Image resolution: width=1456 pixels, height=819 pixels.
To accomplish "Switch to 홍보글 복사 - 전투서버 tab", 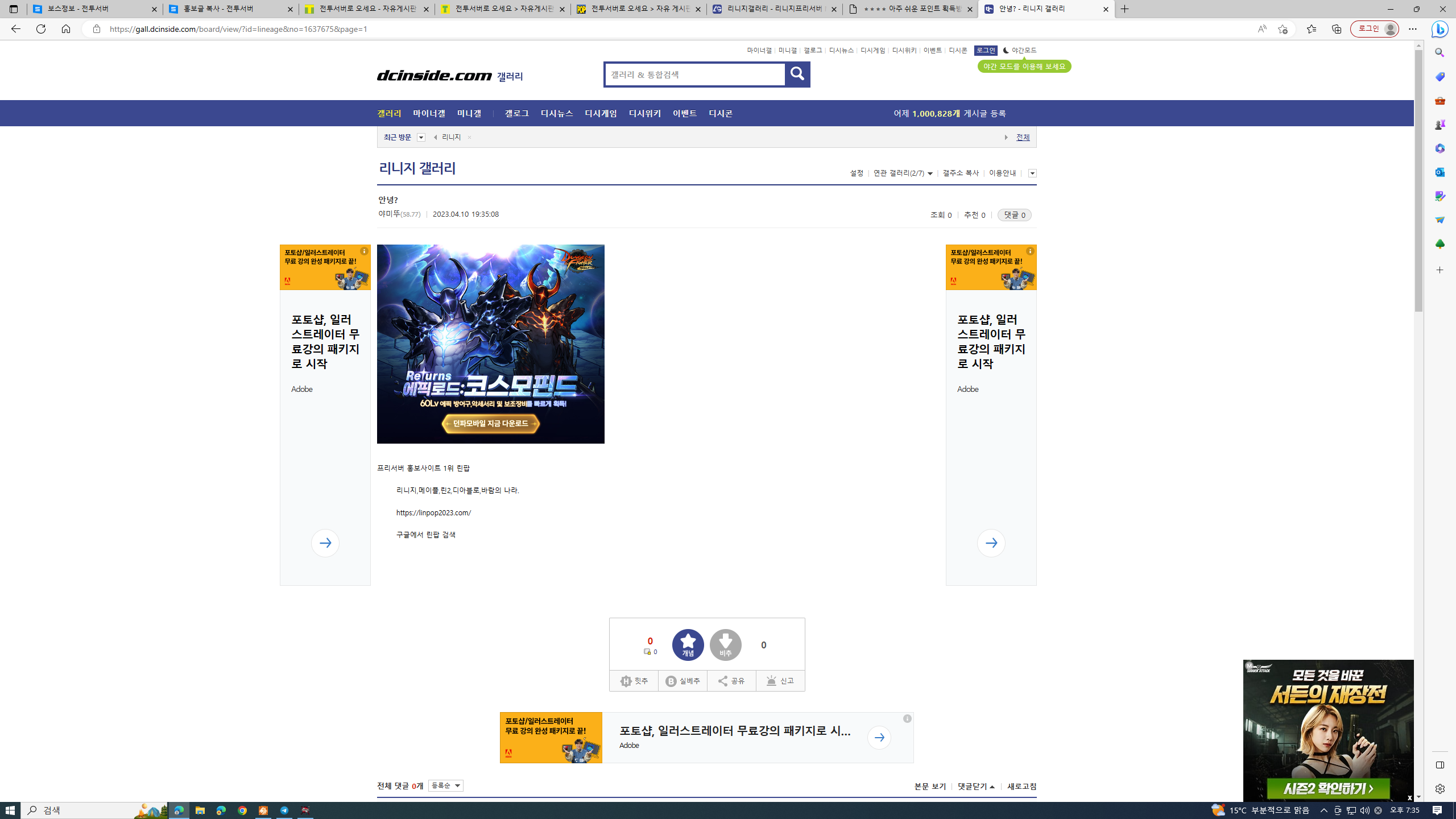I will click(x=230, y=9).
